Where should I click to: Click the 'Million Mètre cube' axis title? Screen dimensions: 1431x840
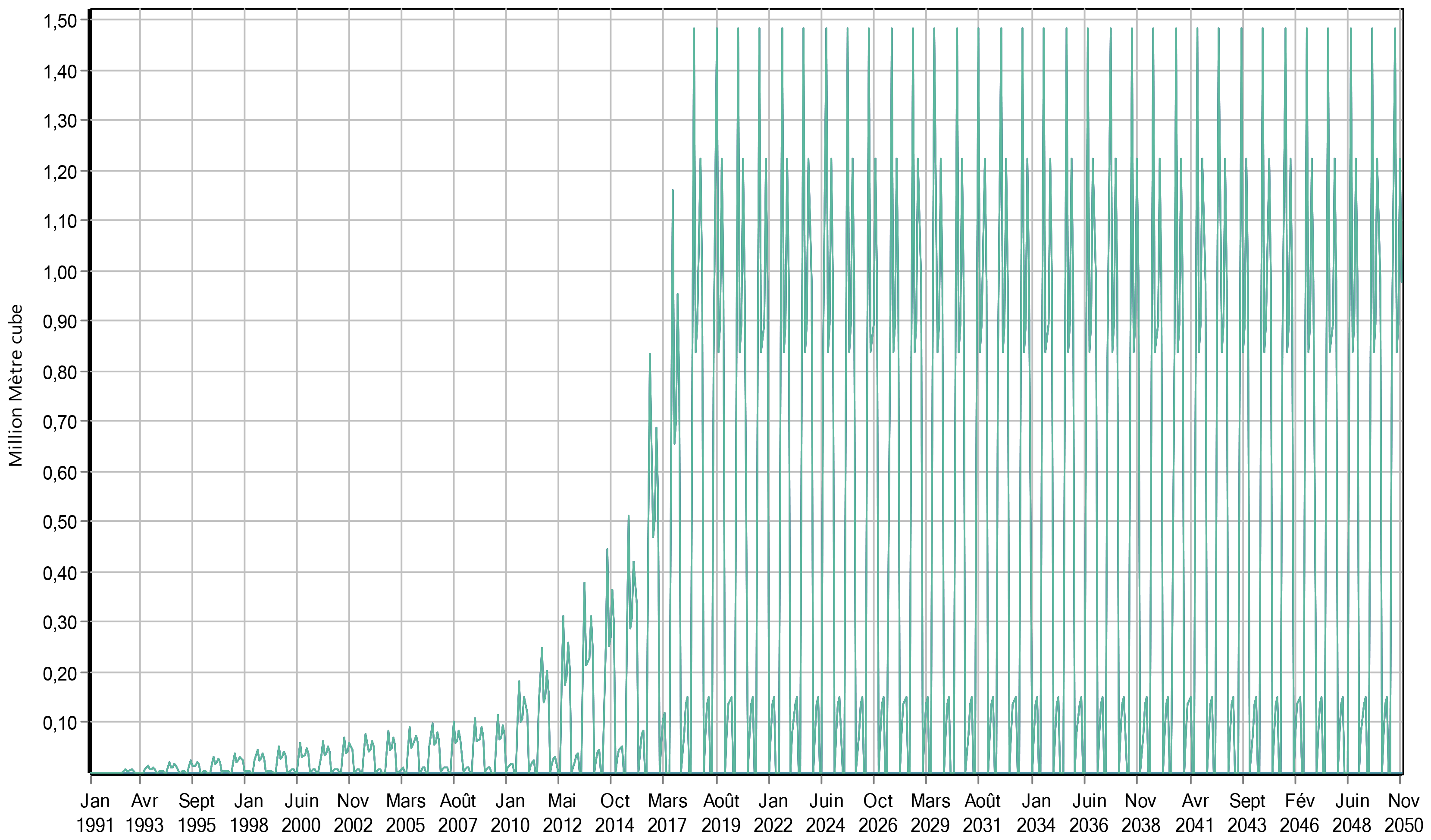point(16,385)
